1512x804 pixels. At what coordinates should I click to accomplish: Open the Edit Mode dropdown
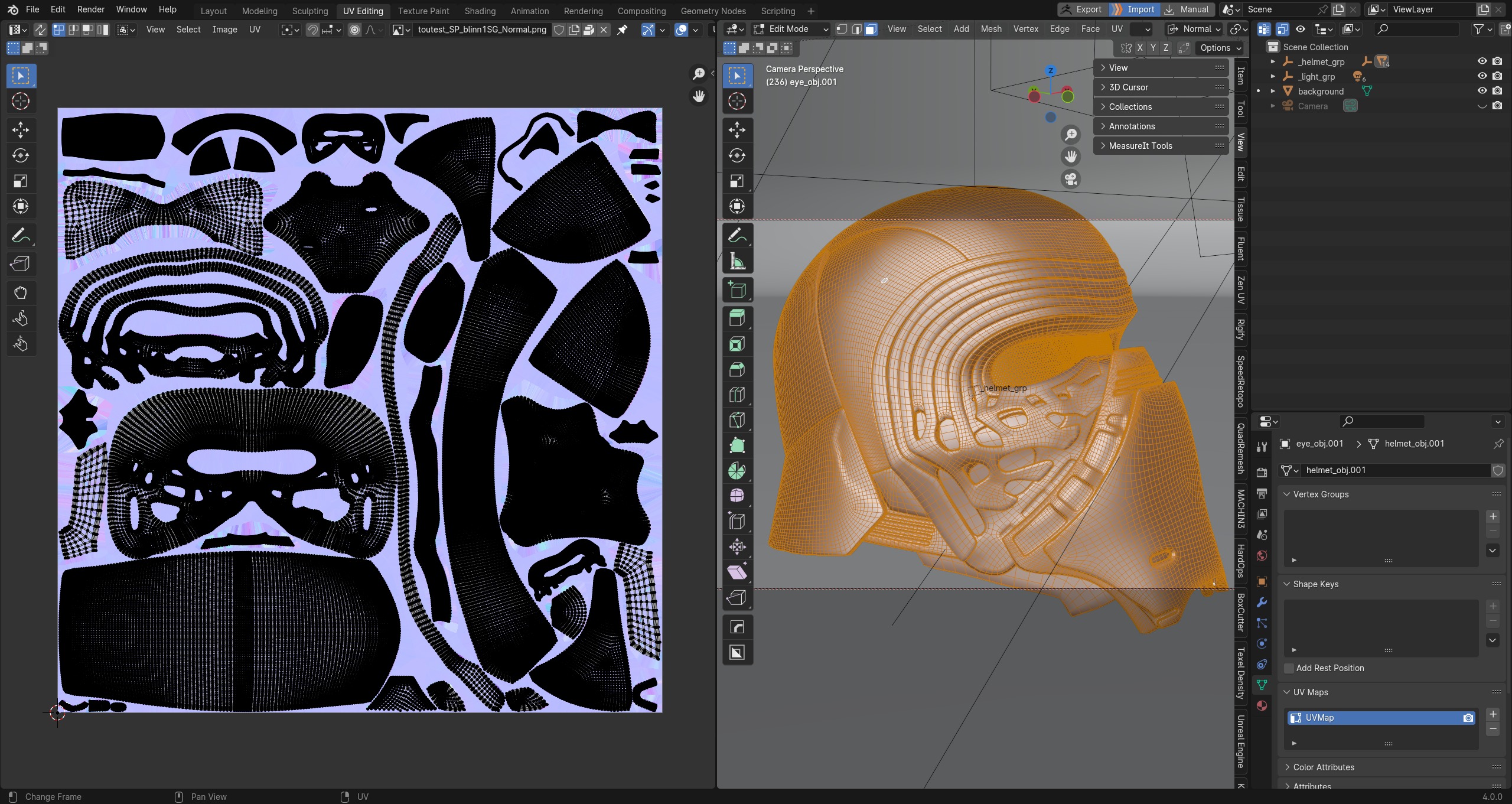point(791,29)
